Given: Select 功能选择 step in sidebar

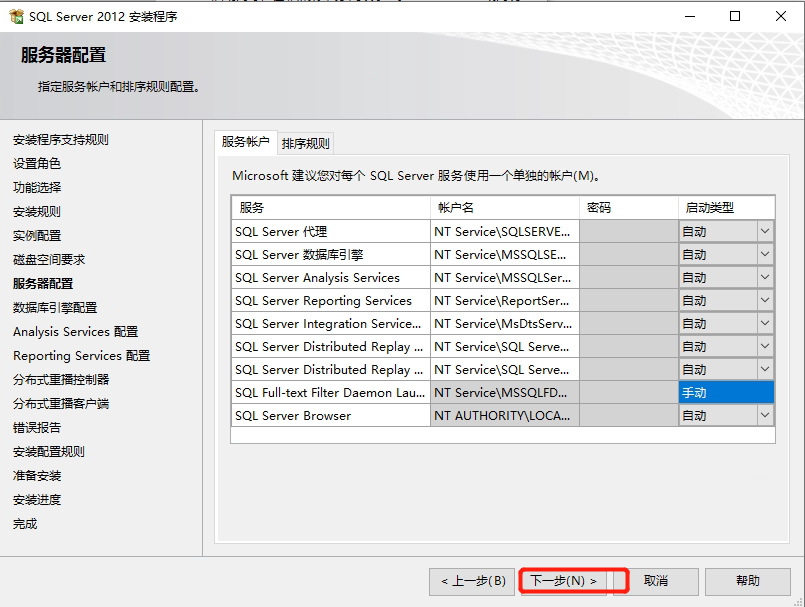Looking at the screenshot, I should (x=37, y=187).
